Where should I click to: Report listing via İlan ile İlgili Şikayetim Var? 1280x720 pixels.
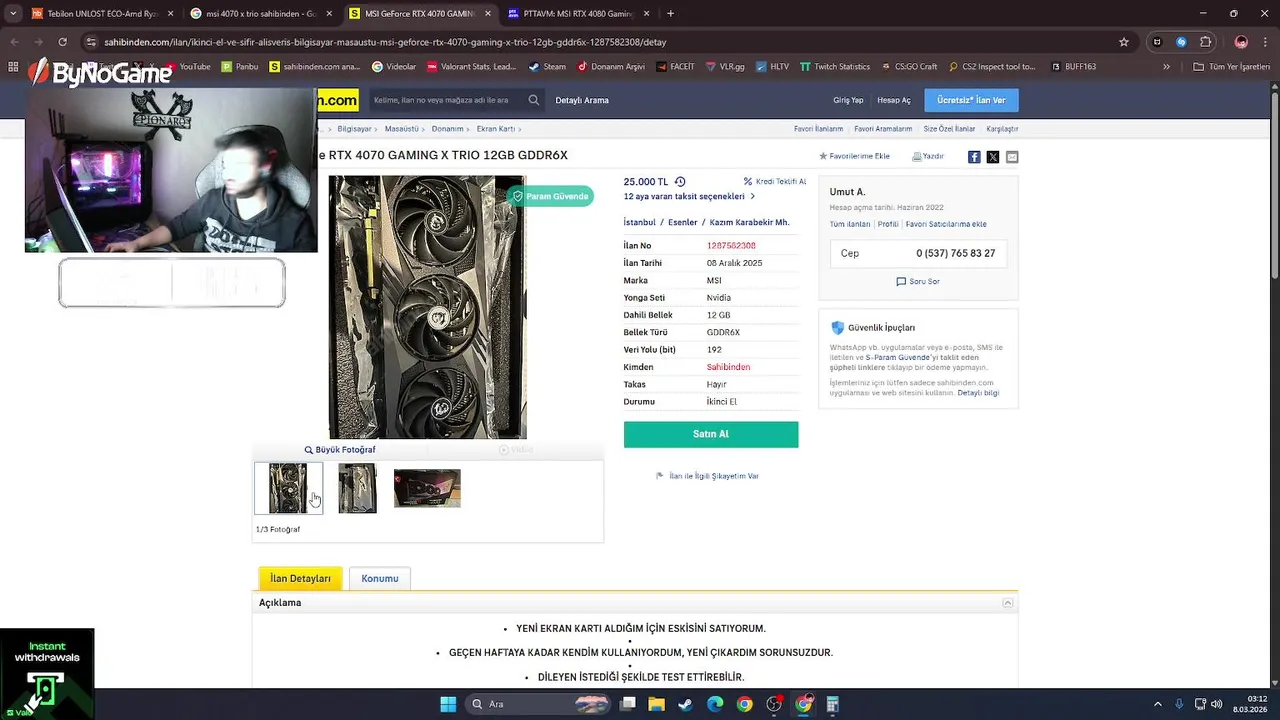pos(707,476)
